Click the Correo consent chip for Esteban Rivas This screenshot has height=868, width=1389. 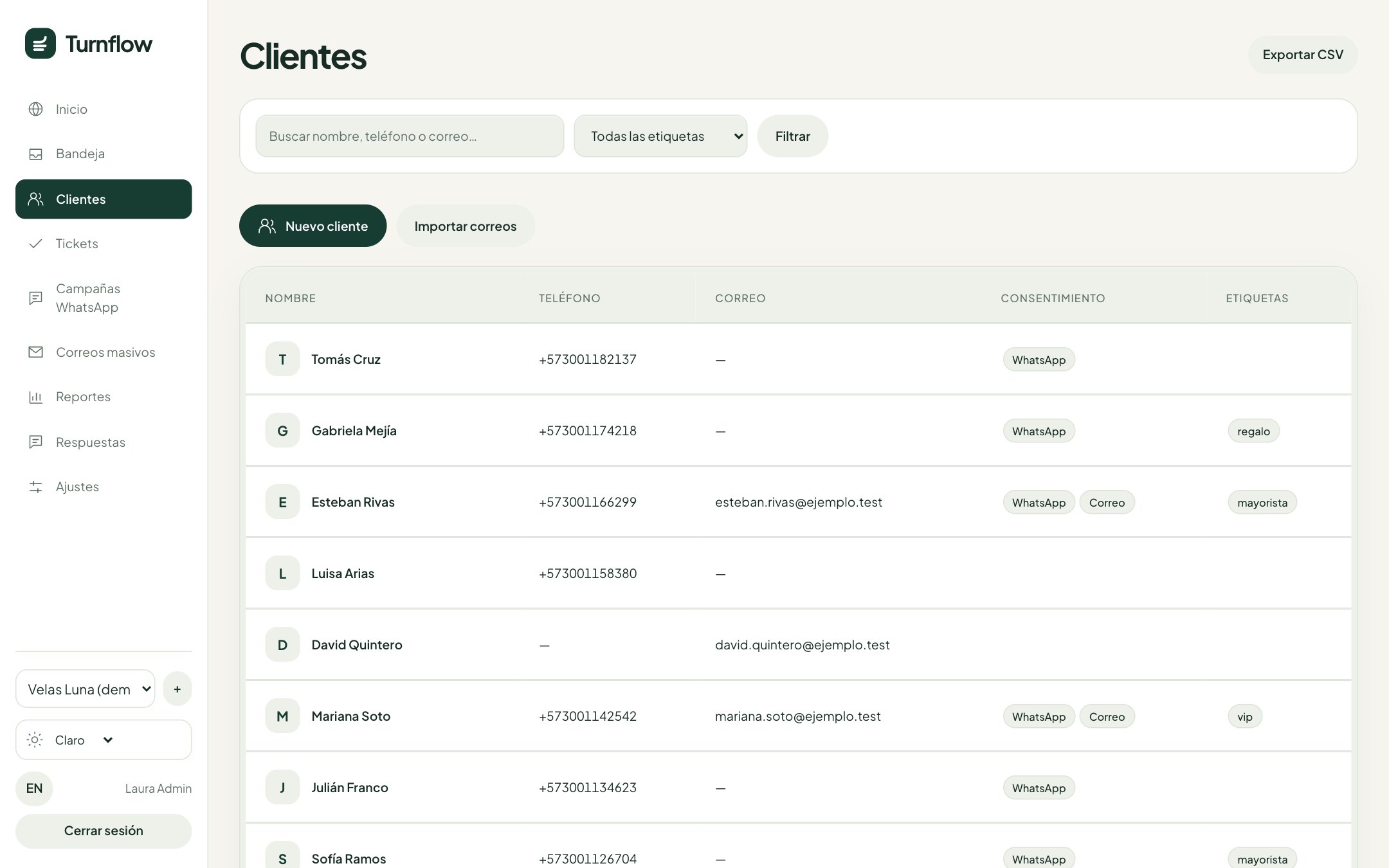[x=1107, y=503]
